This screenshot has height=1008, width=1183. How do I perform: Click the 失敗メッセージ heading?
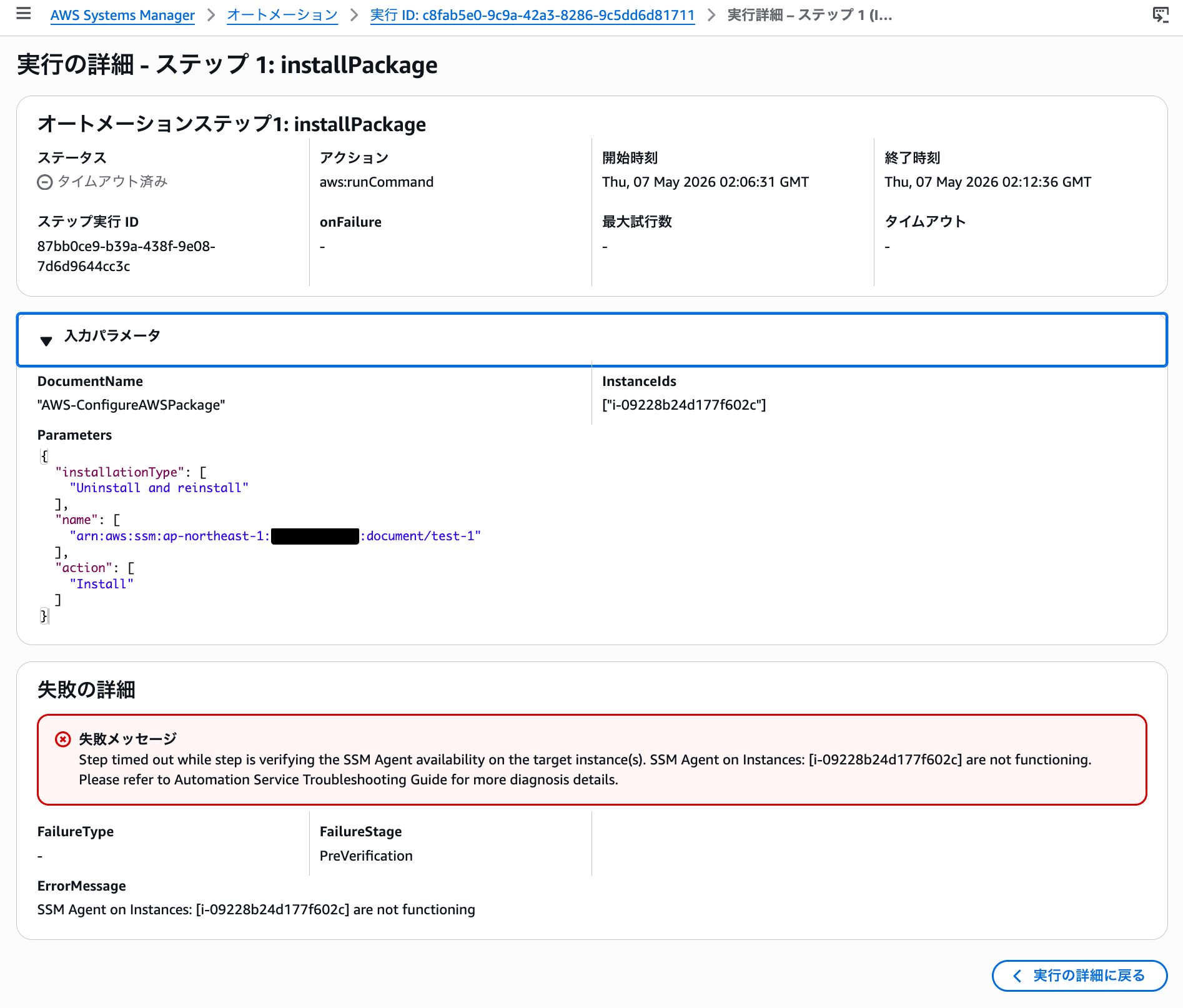[127, 739]
